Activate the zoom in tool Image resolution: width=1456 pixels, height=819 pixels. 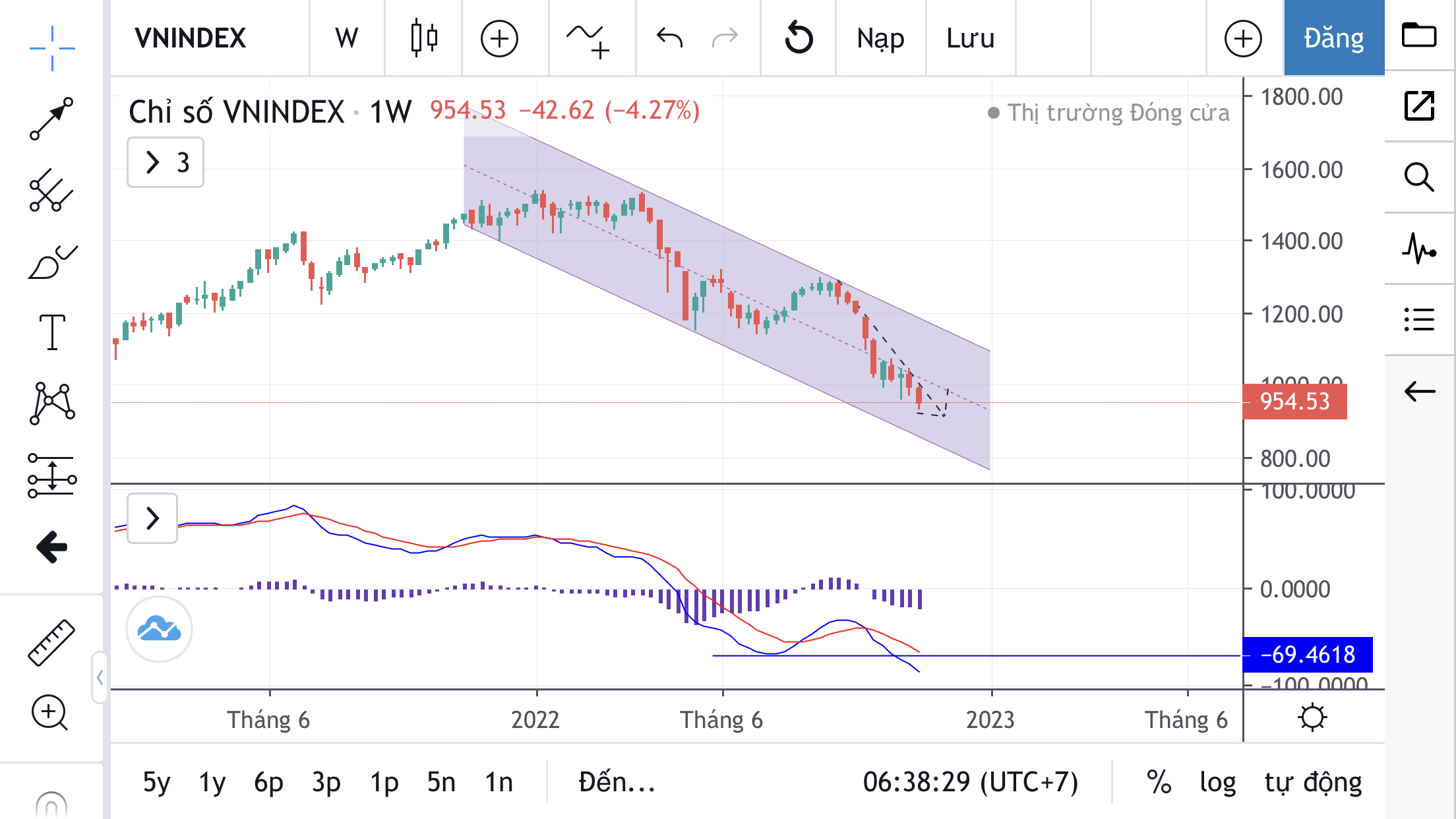click(x=50, y=713)
